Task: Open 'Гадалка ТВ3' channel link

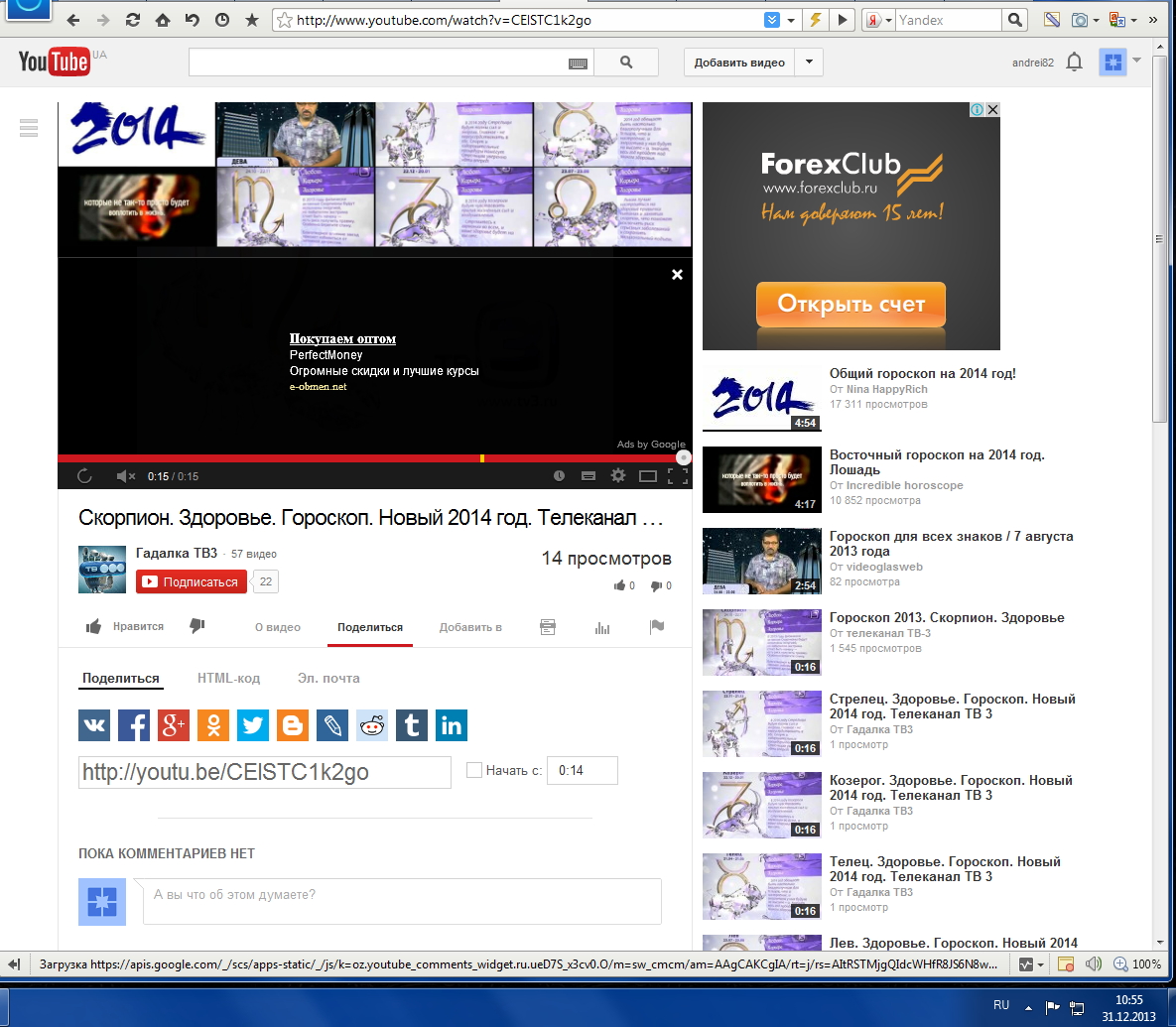Action: tap(177, 554)
